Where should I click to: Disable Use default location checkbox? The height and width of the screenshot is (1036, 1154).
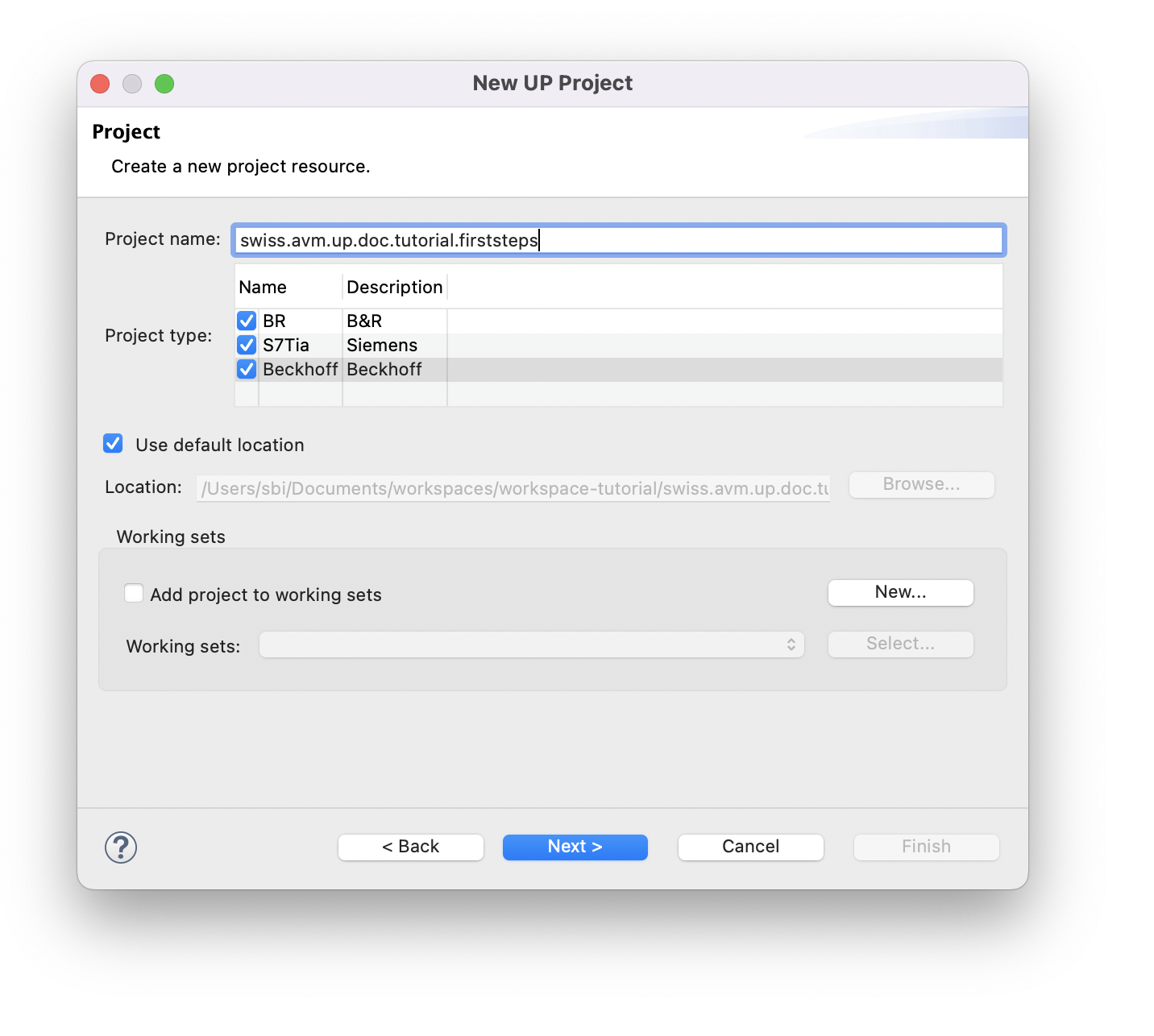click(x=113, y=444)
